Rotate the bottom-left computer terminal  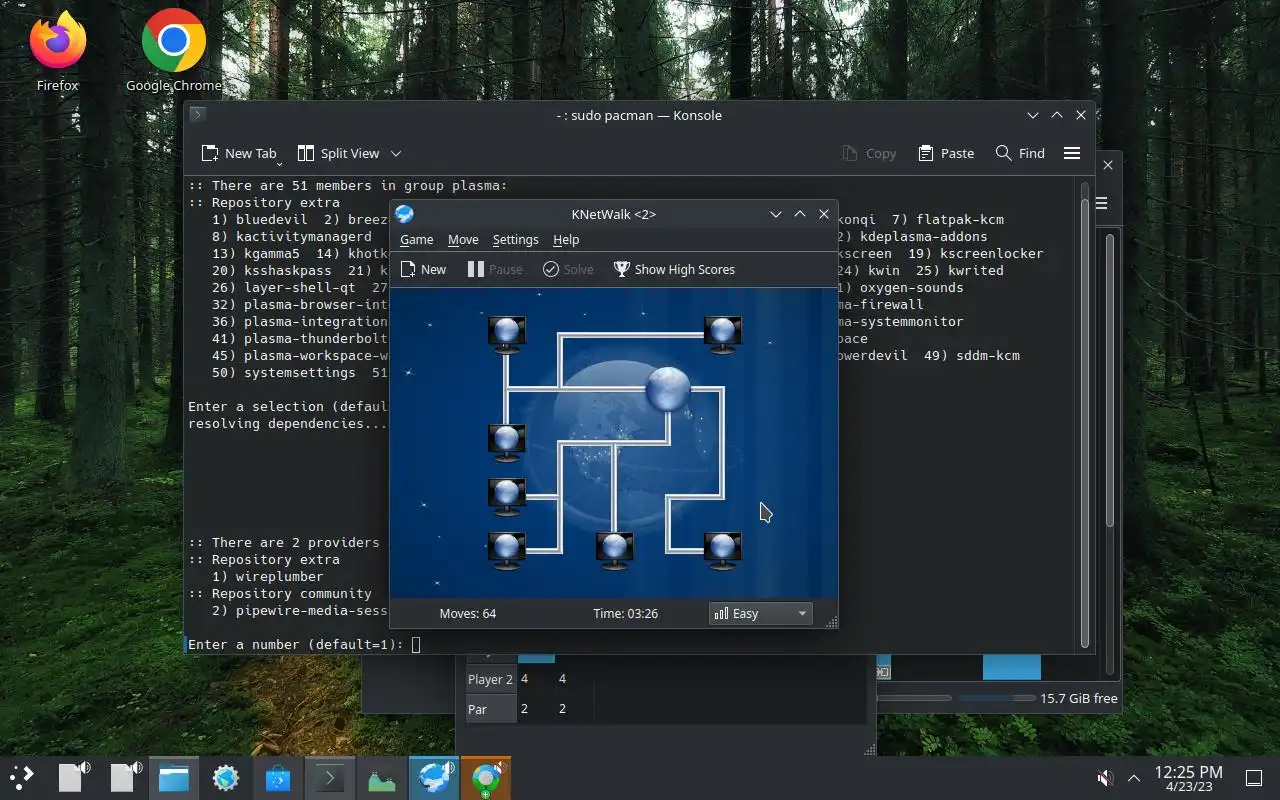tap(506, 550)
